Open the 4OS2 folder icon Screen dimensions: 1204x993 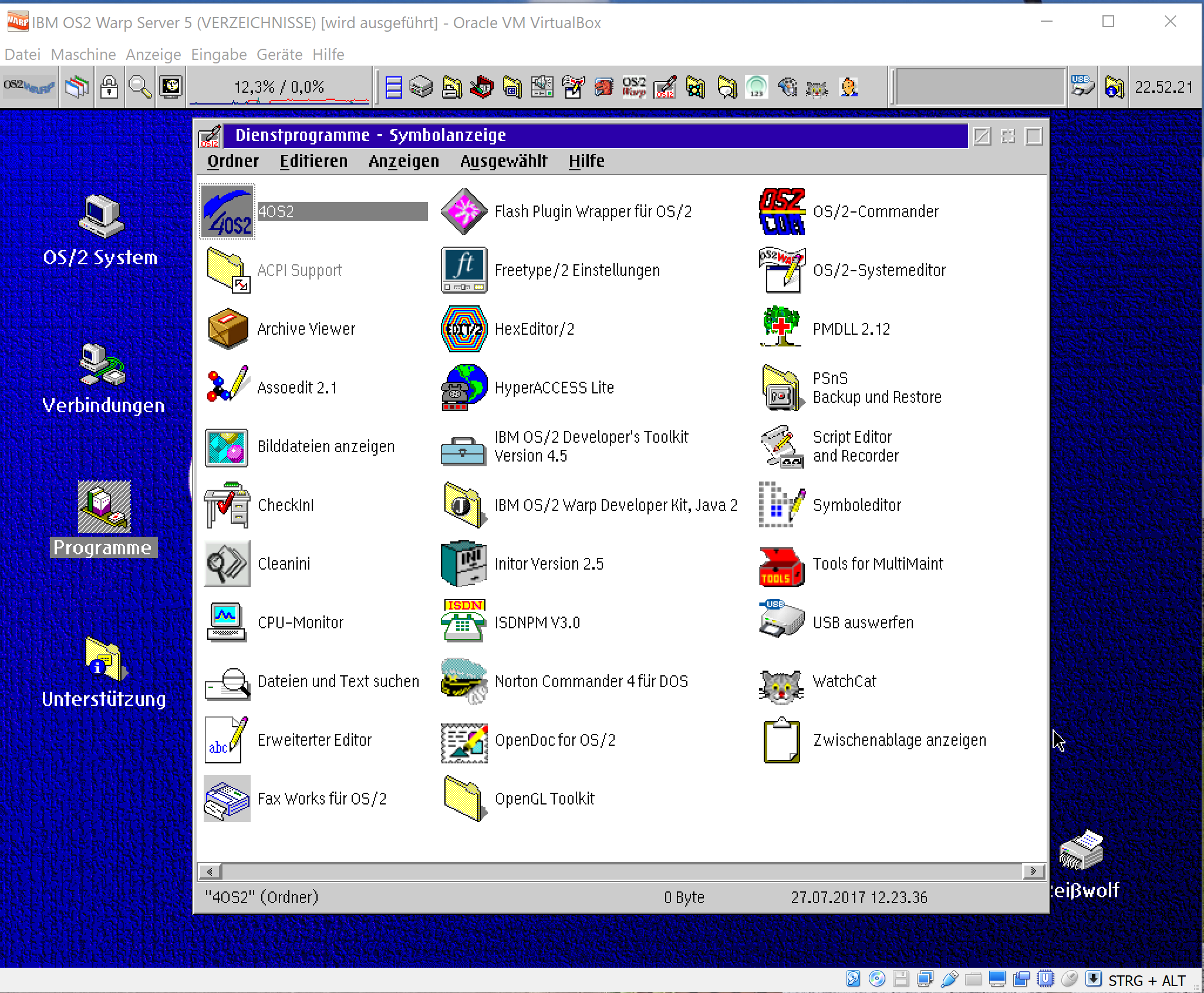click(228, 211)
